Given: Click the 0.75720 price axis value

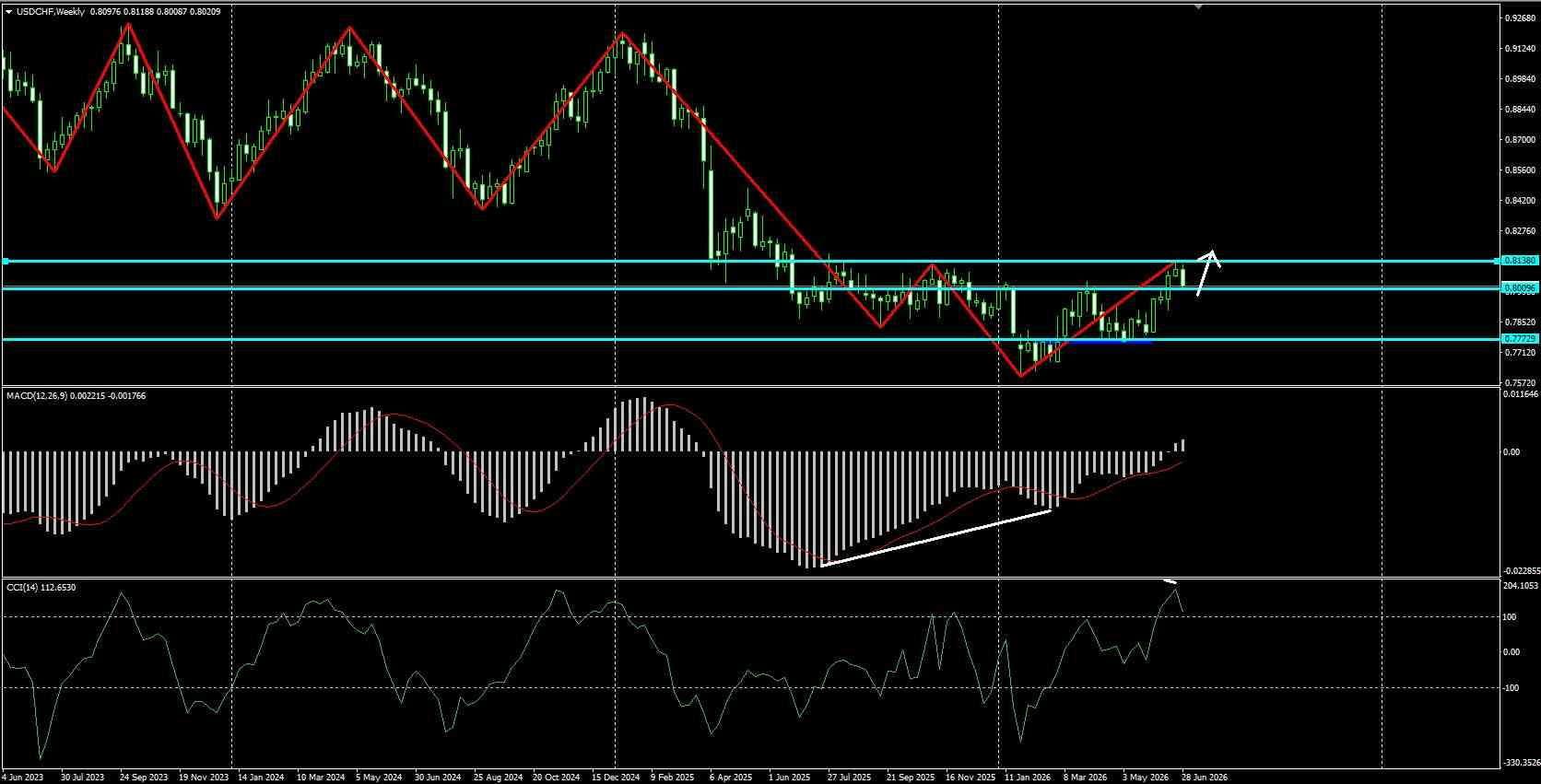Looking at the screenshot, I should [1520, 381].
